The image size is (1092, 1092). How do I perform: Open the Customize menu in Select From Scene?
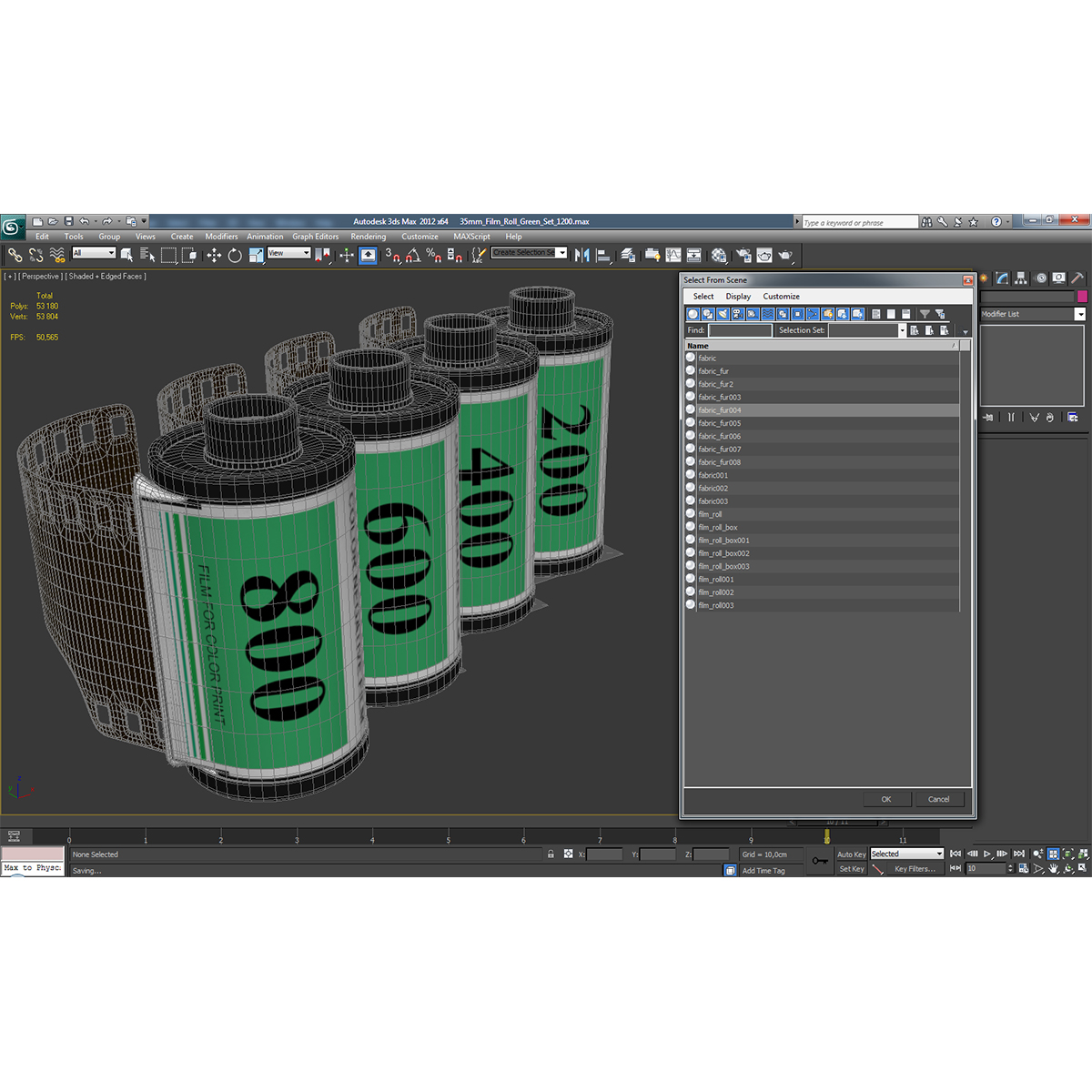(x=781, y=297)
